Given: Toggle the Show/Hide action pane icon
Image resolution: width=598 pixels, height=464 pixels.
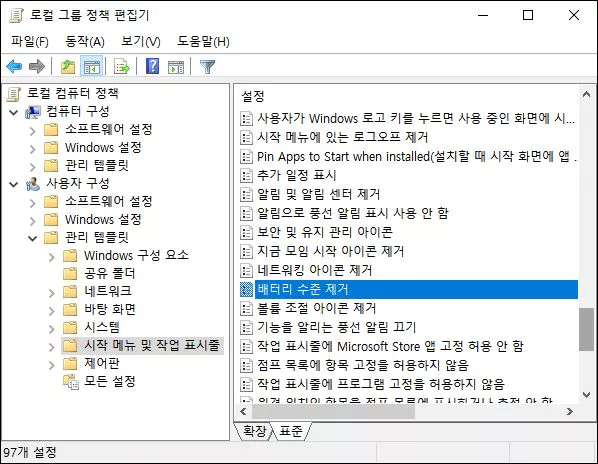Looking at the screenshot, I should (x=176, y=67).
